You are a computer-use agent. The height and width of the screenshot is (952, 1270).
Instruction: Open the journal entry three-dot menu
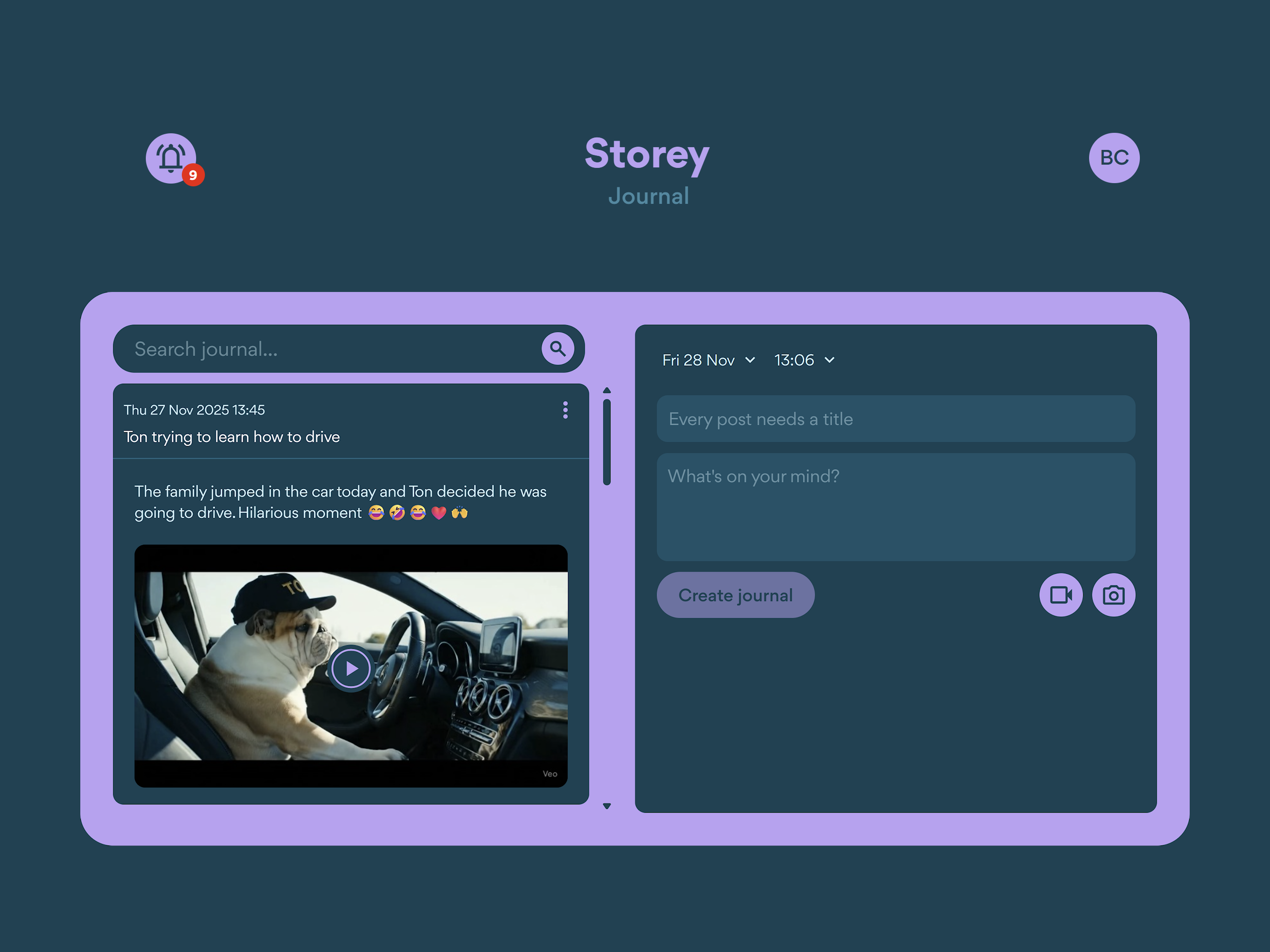coord(565,410)
